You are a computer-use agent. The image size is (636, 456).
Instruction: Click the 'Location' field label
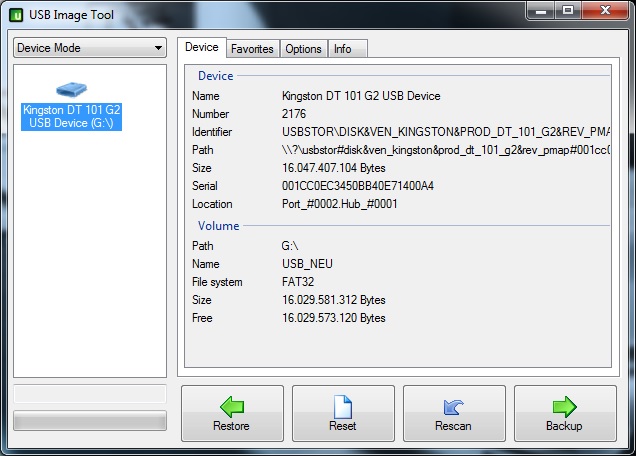[212, 204]
